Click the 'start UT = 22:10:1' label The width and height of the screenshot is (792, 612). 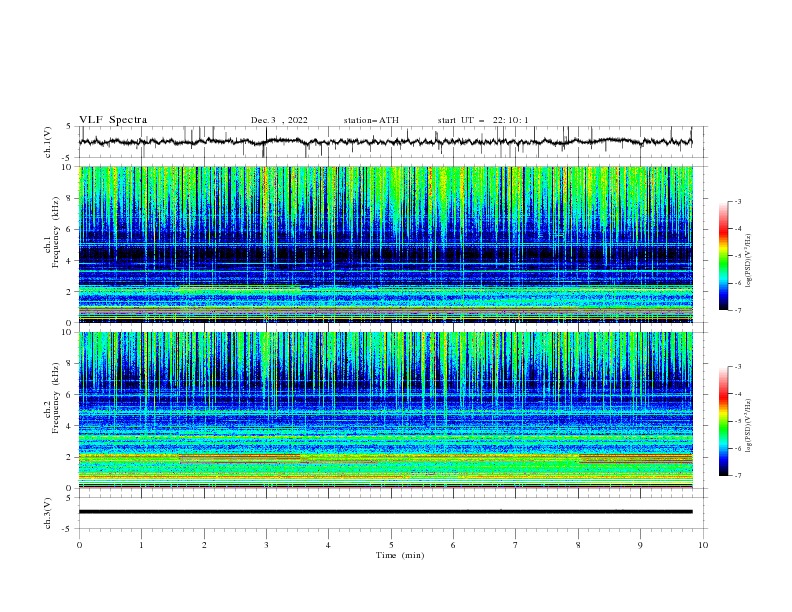coord(483,120)
